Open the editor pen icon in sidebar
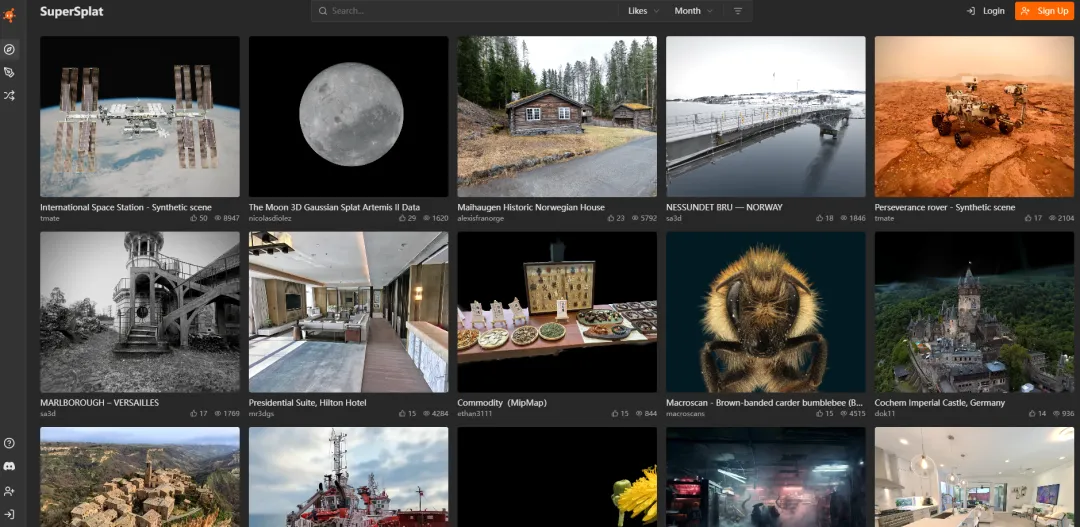 [9, 72]
